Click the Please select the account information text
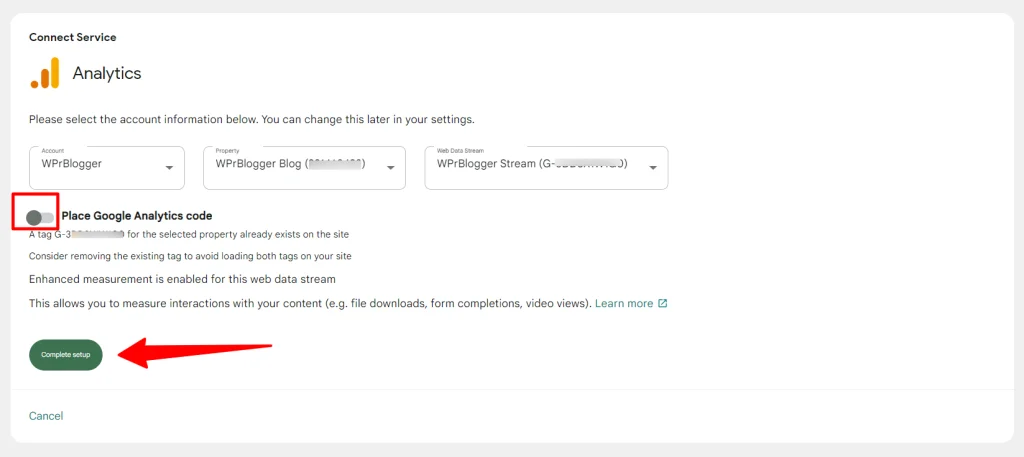 click(x=251, y=120)
